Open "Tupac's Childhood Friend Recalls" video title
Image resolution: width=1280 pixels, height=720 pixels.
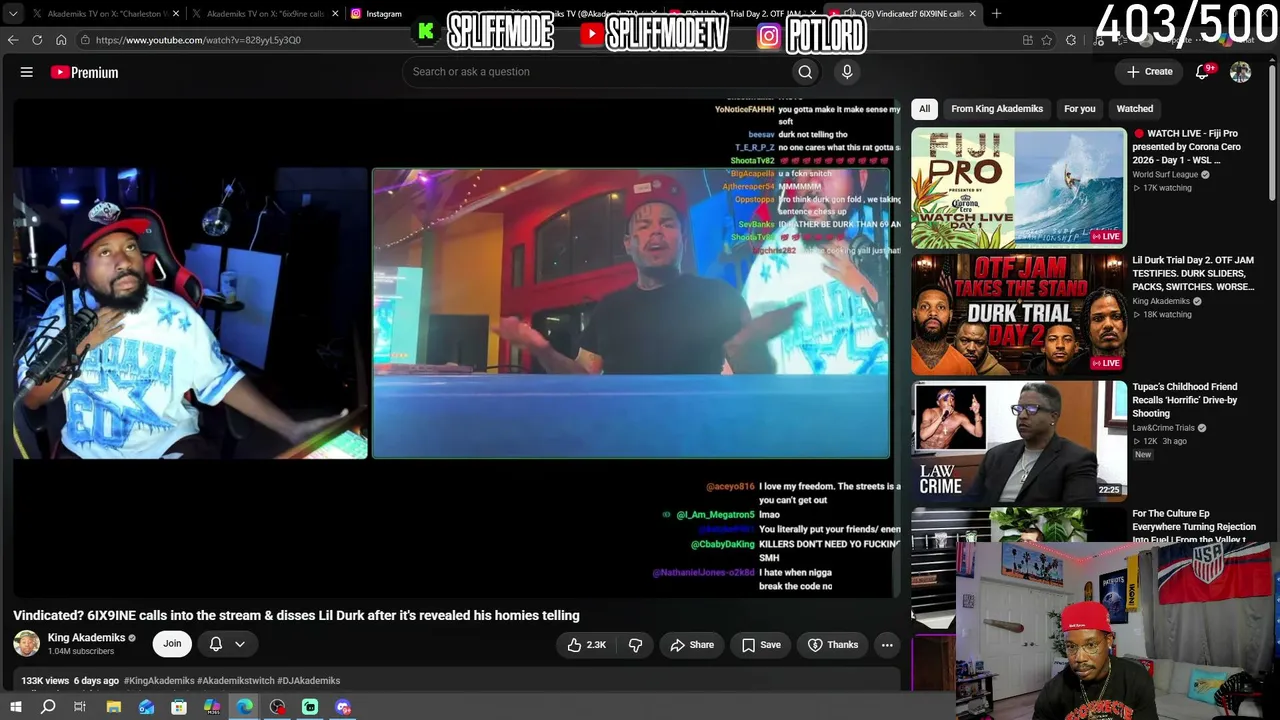(x=1185, y=400)
